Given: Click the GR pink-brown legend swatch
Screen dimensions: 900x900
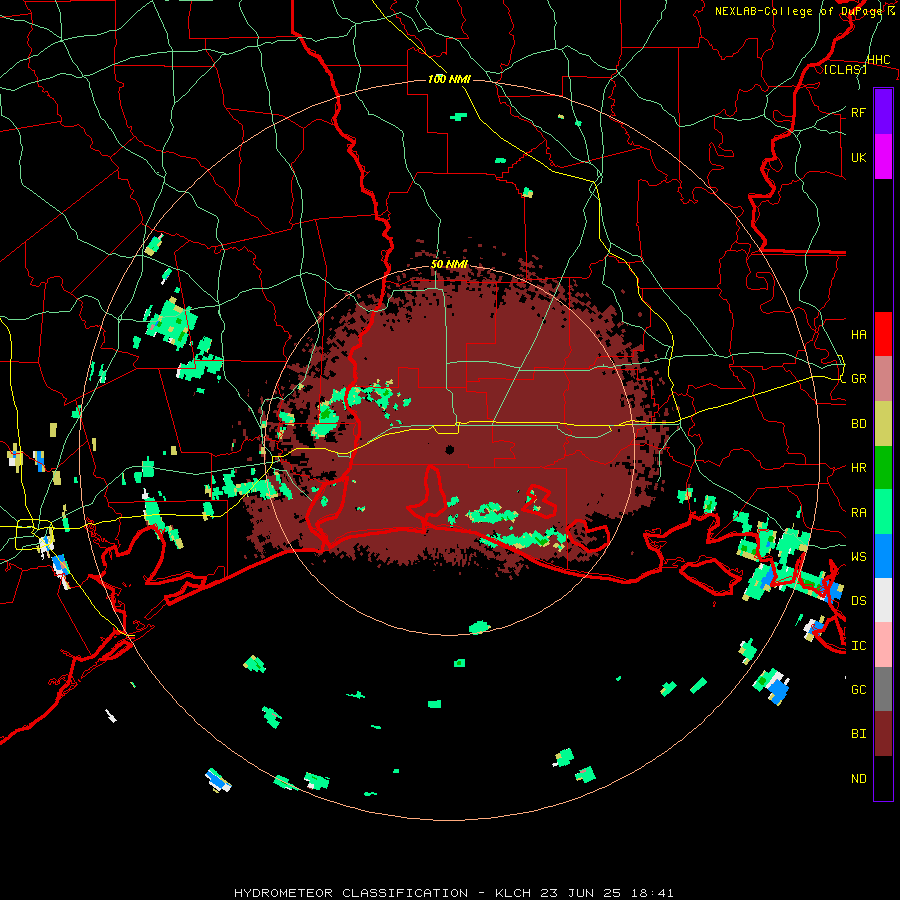Looking at the screenshot, I should [x=883, y=379].
